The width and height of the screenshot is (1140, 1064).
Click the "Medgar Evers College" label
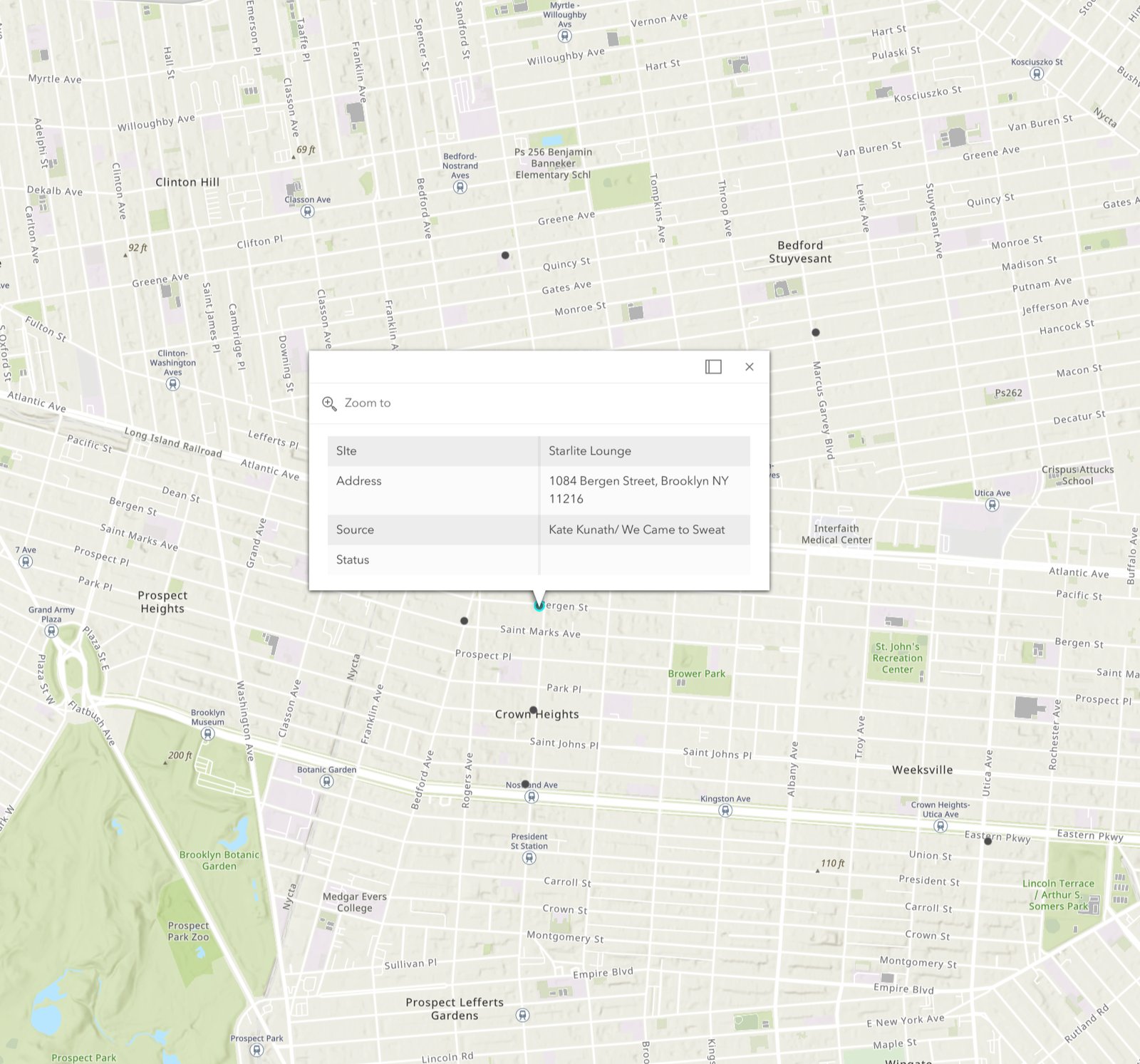355,902
